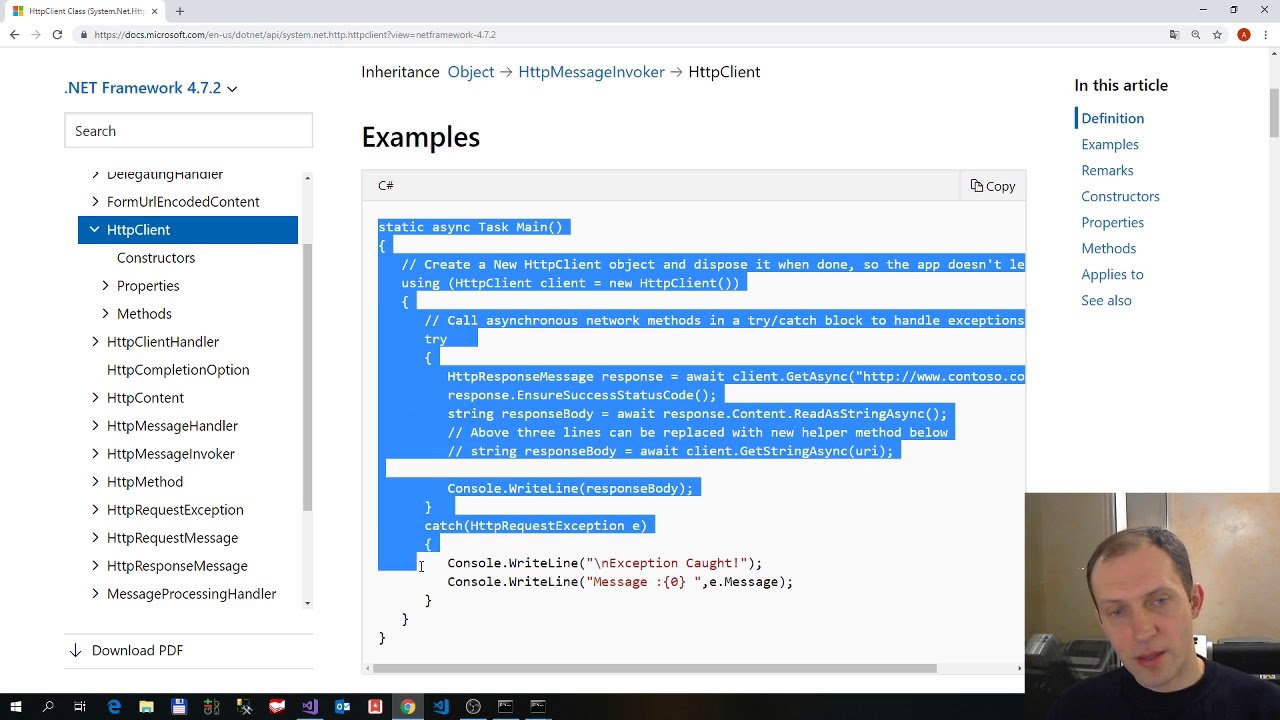1280x720 pixels.
Task: Expand the HttpRequestMessage node
Action: click(95, 538)
